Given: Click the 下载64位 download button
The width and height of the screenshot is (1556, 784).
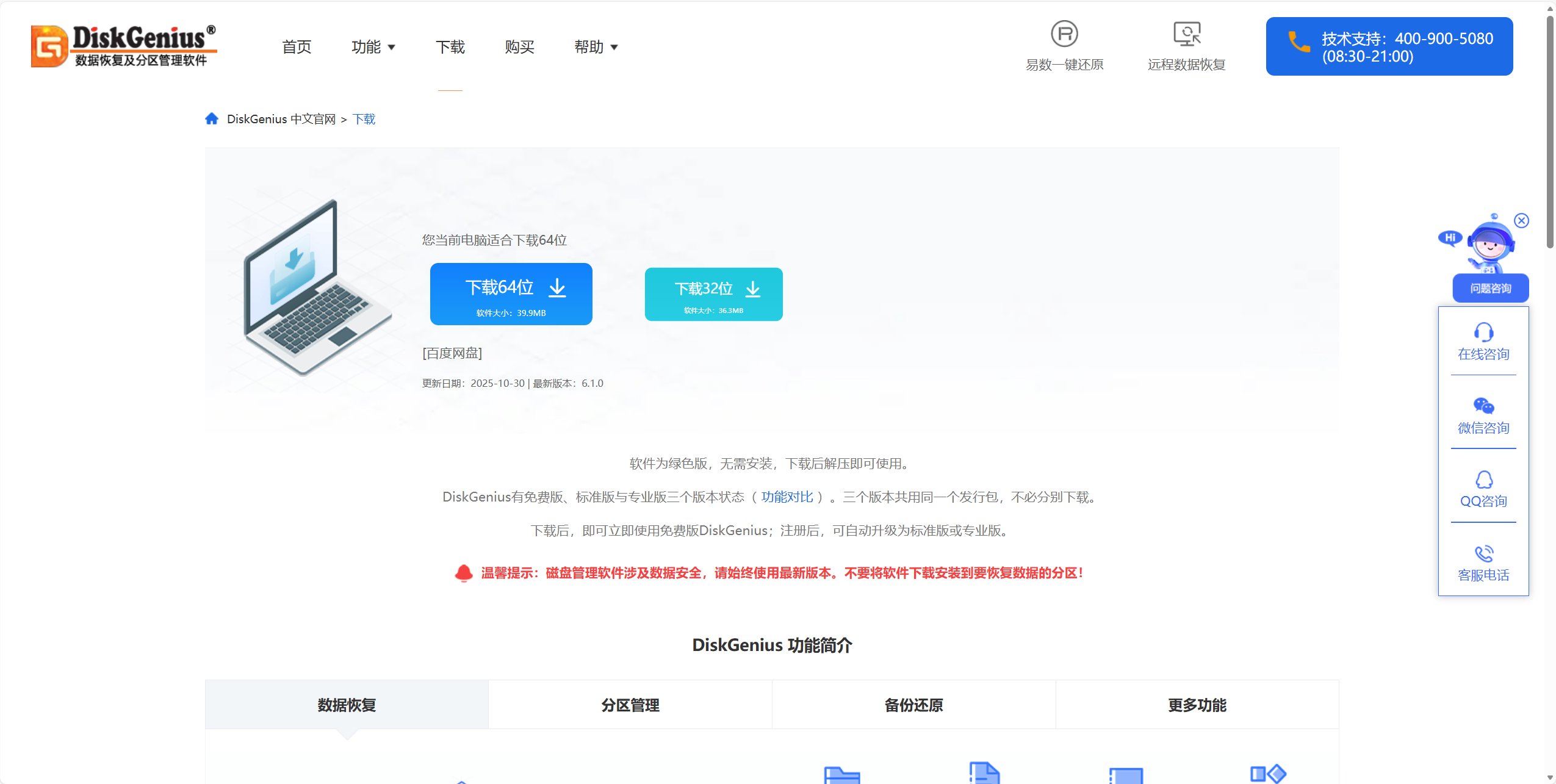Looking at the screenshot, I should (x=511, y=294).
